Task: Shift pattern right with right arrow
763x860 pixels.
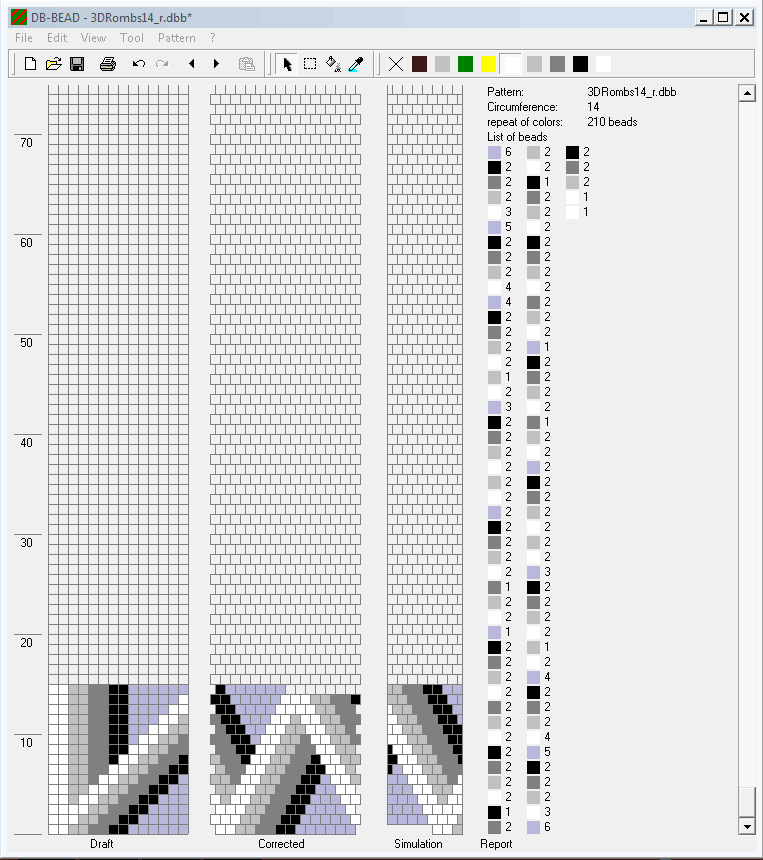Action: point(216,64)
